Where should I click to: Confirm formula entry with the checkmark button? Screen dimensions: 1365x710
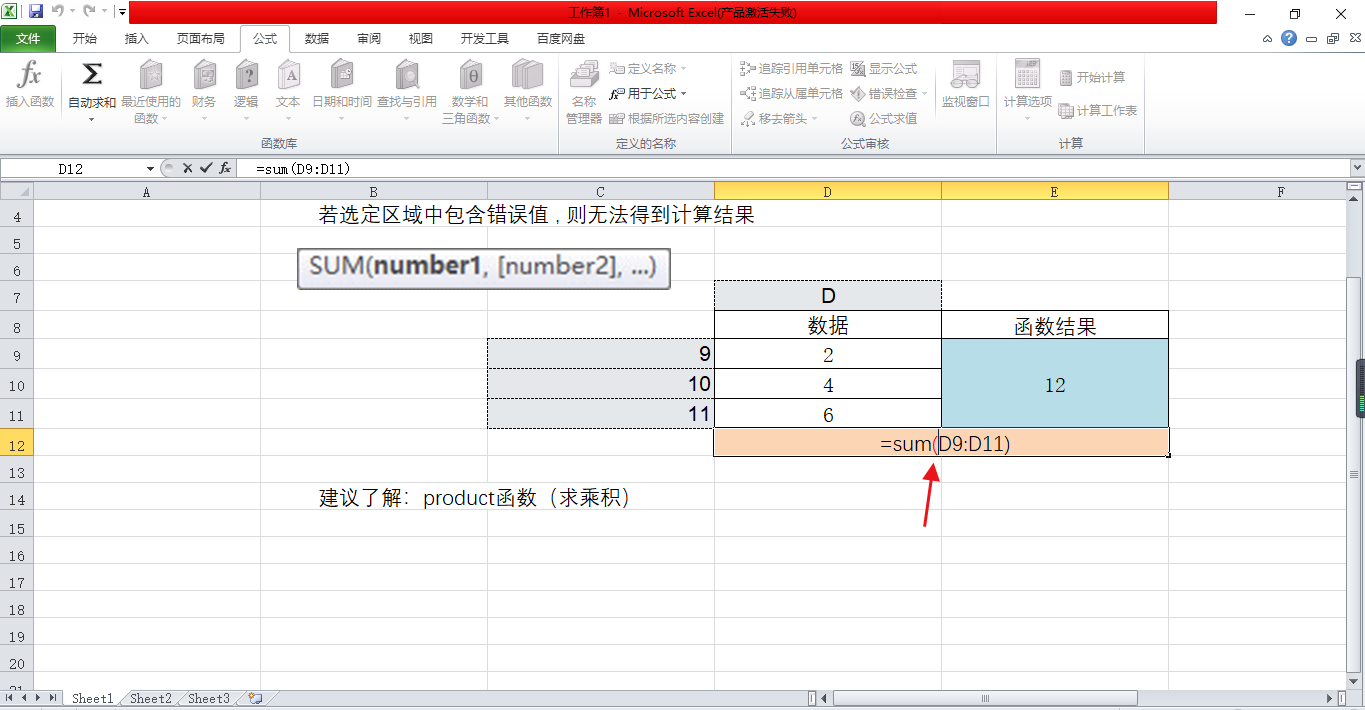(x=206, y=168)
